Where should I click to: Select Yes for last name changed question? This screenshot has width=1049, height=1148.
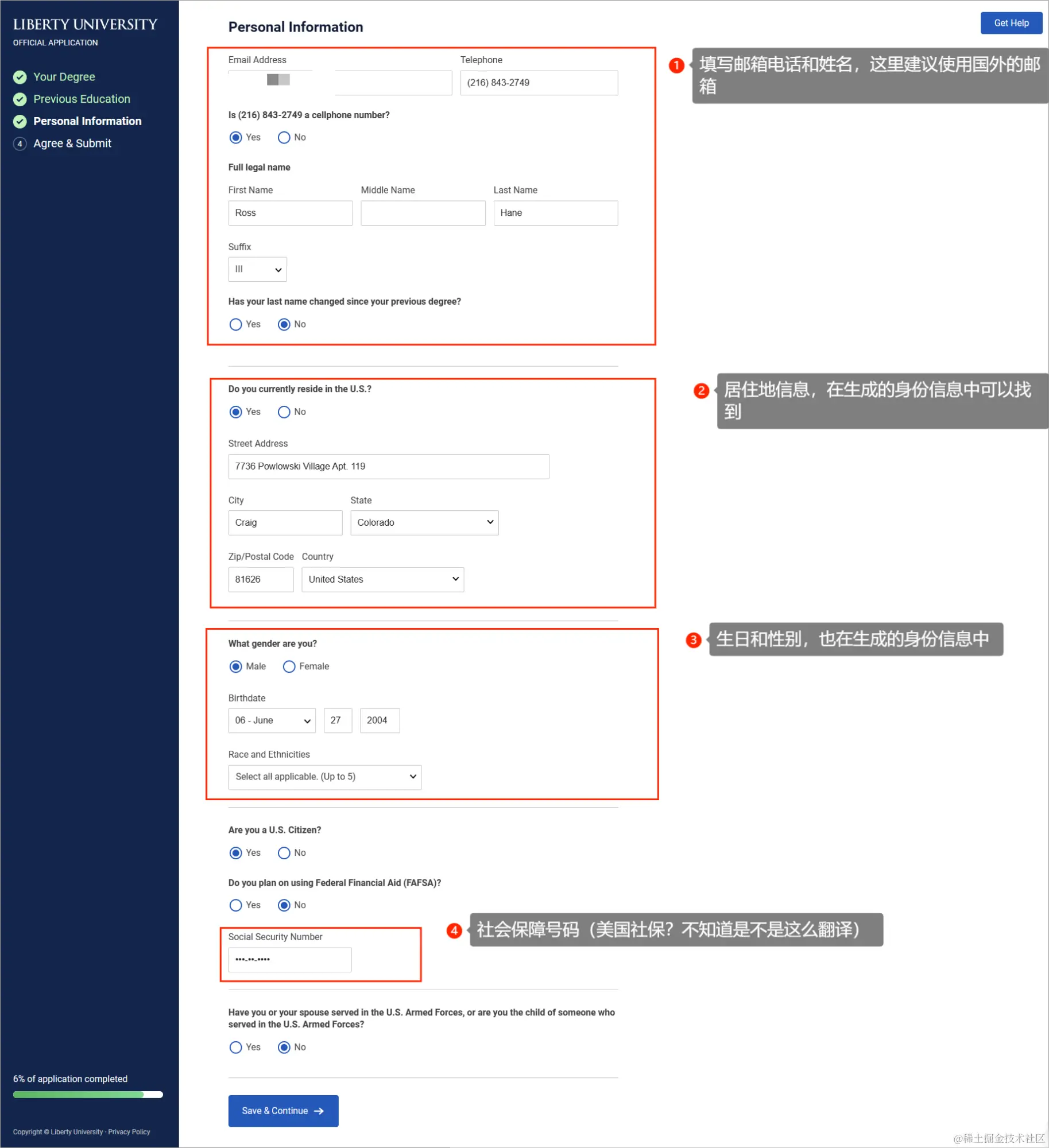(235, 324)
